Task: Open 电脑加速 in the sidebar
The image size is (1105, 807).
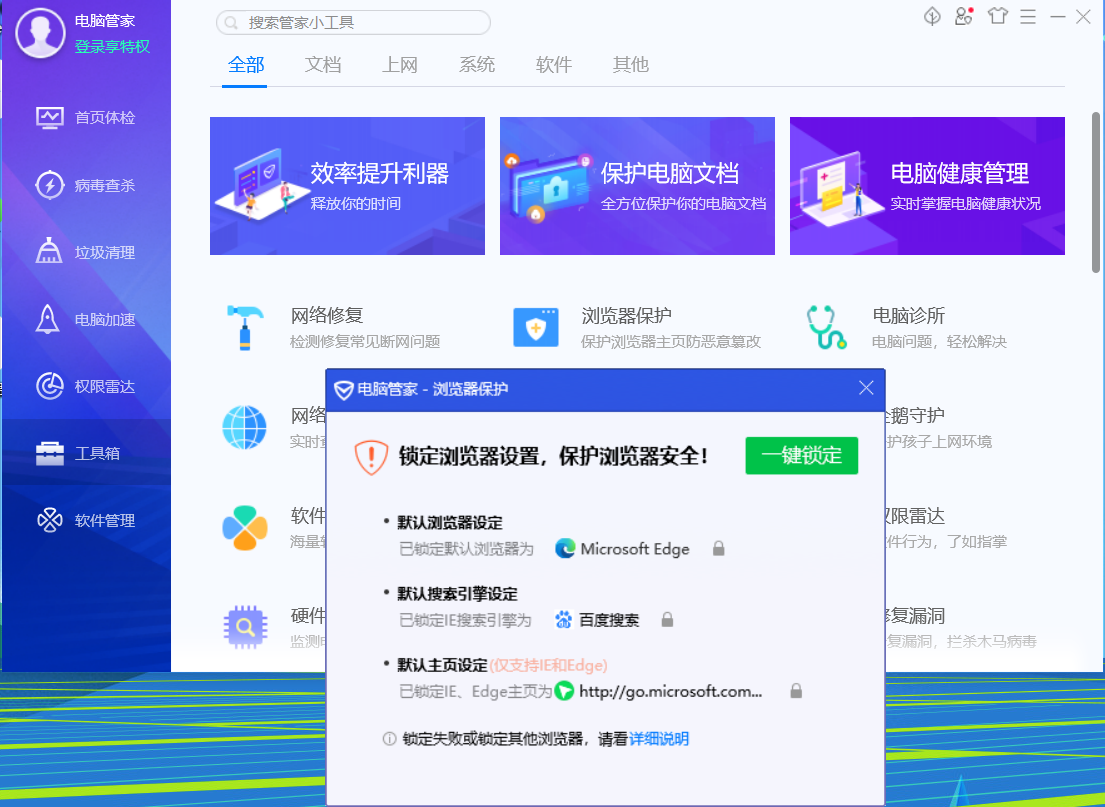Action: (x=86, y=319)
